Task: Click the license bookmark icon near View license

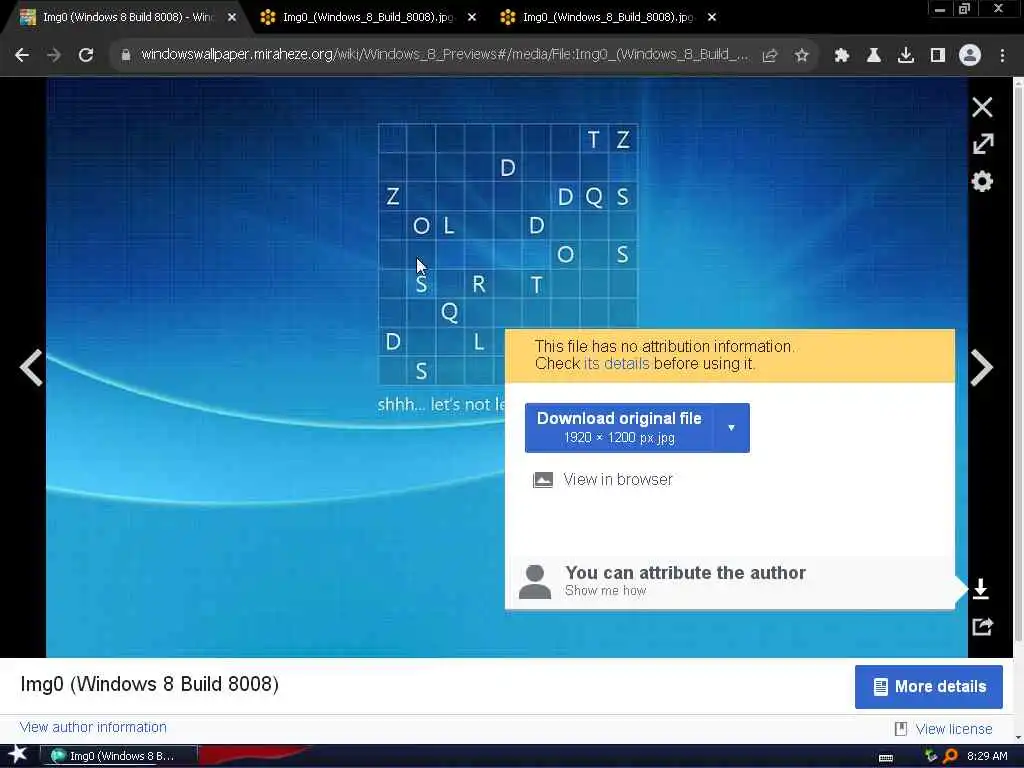Action: click(x=901, y=729)
